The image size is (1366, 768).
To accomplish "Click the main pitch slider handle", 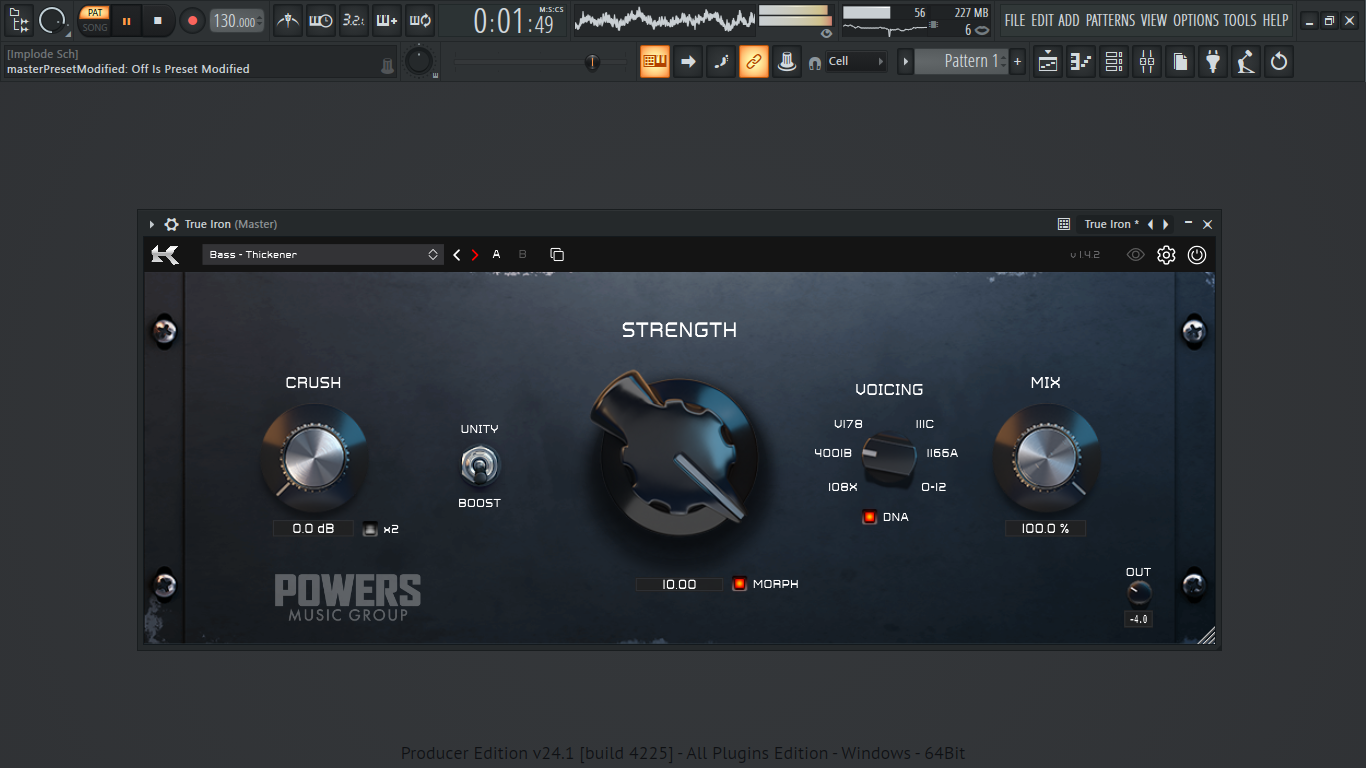I will (592, 62).
